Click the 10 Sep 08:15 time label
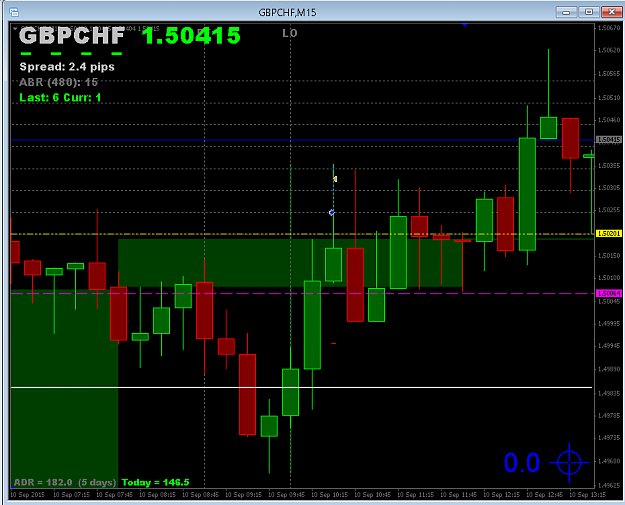This screenshot has width=625, height=505. pos(157,495)
